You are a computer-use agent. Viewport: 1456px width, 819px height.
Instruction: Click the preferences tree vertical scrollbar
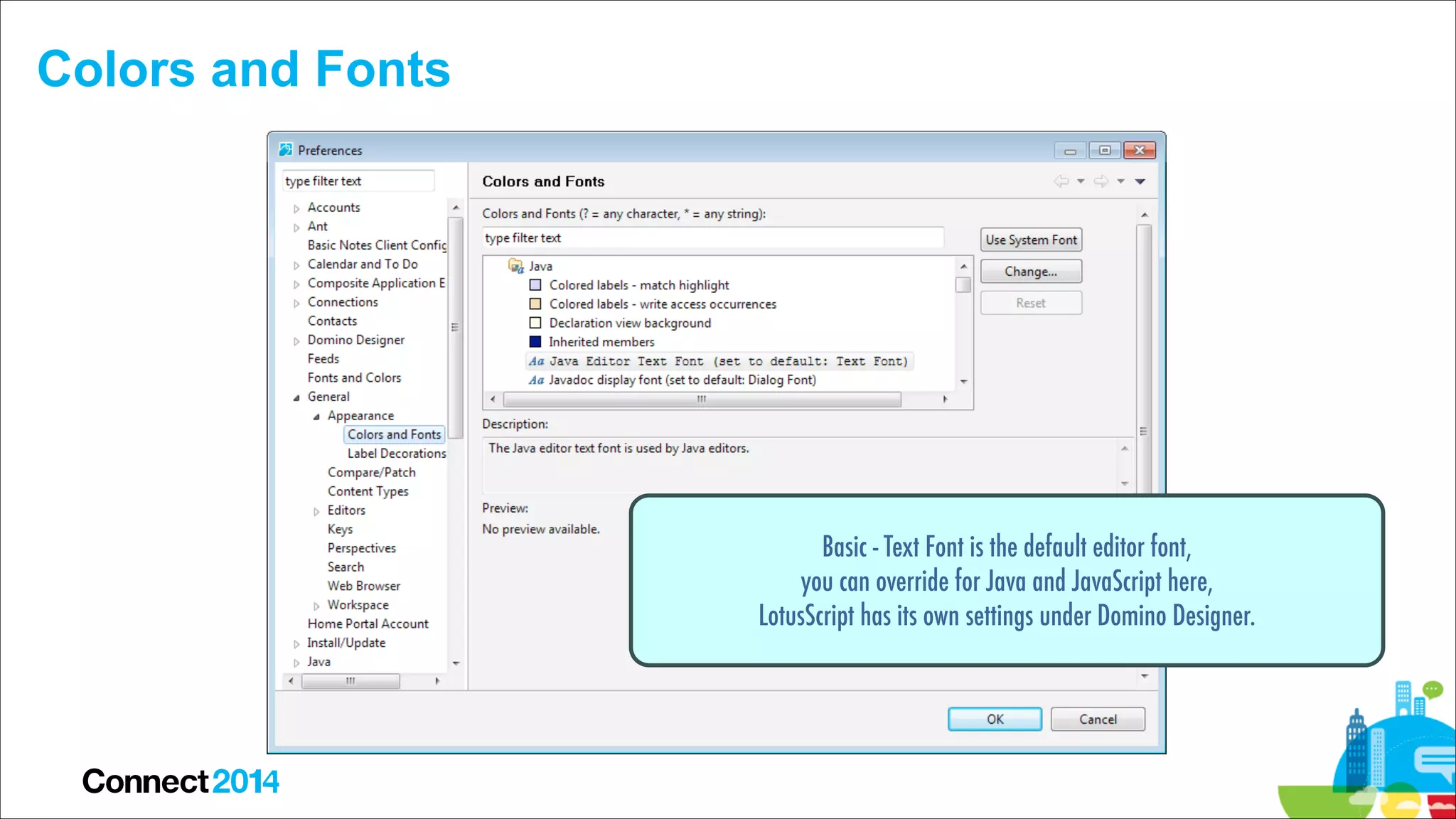tap(456, 327)
